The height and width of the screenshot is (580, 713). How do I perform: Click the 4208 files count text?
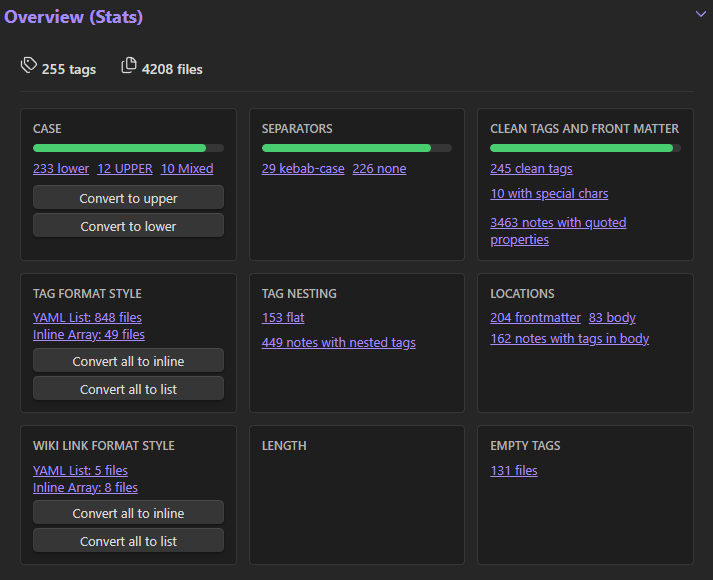(172, 69)
